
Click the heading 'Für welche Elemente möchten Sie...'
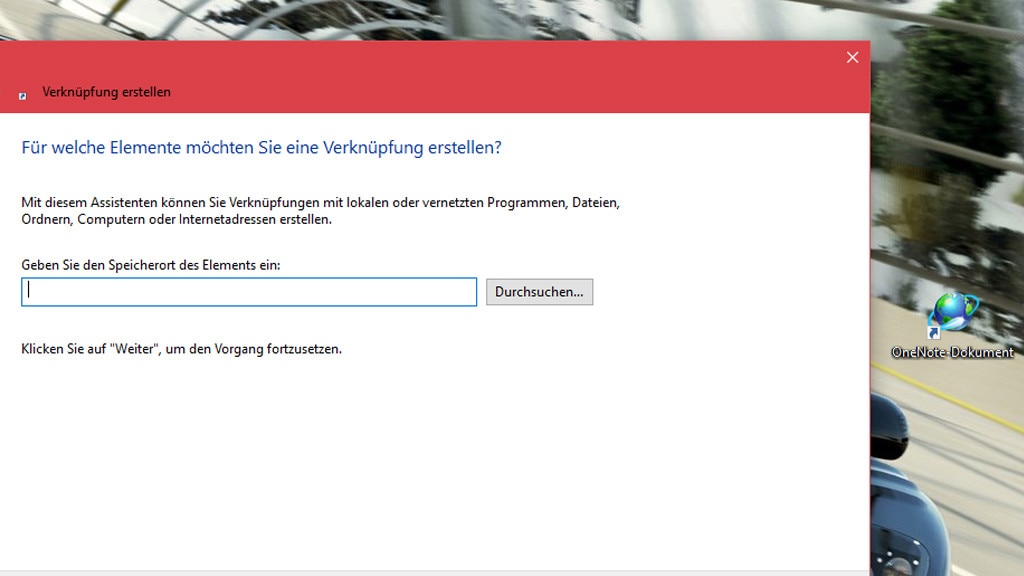(262, 147)
